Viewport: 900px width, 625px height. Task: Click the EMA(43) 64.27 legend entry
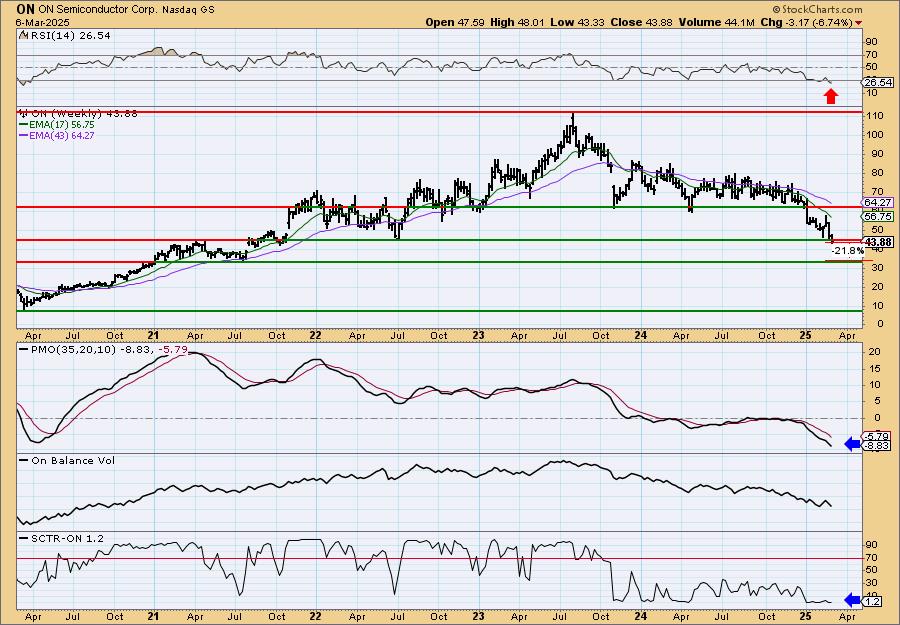pos(56,135)
